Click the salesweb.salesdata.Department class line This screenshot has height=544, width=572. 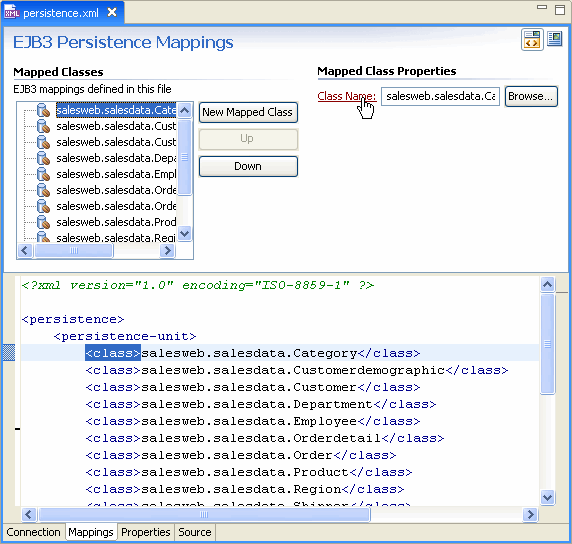point(260,404)
